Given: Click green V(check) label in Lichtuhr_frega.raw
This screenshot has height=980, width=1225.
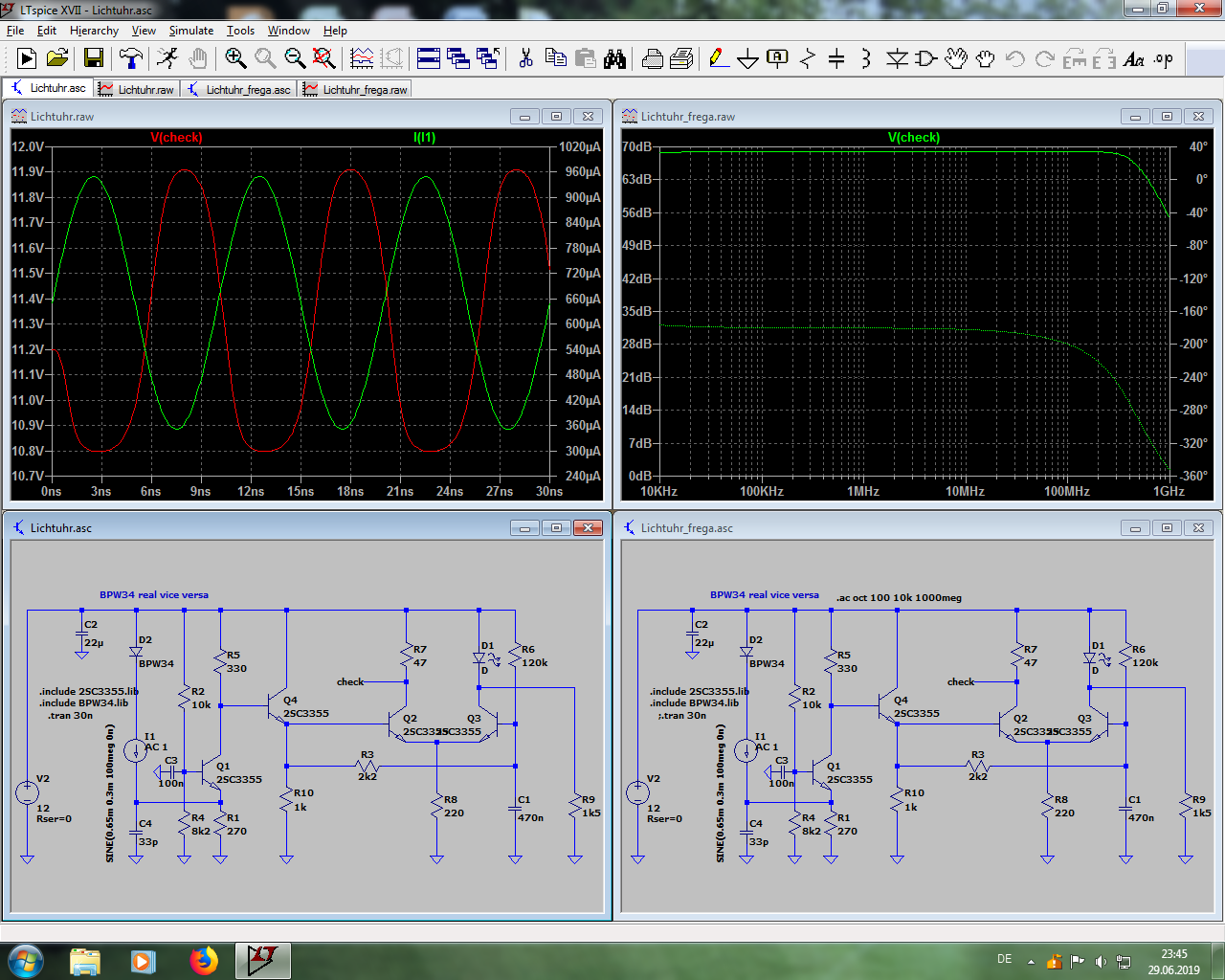Looking at the screenshot, I should (x=914, y=137).
